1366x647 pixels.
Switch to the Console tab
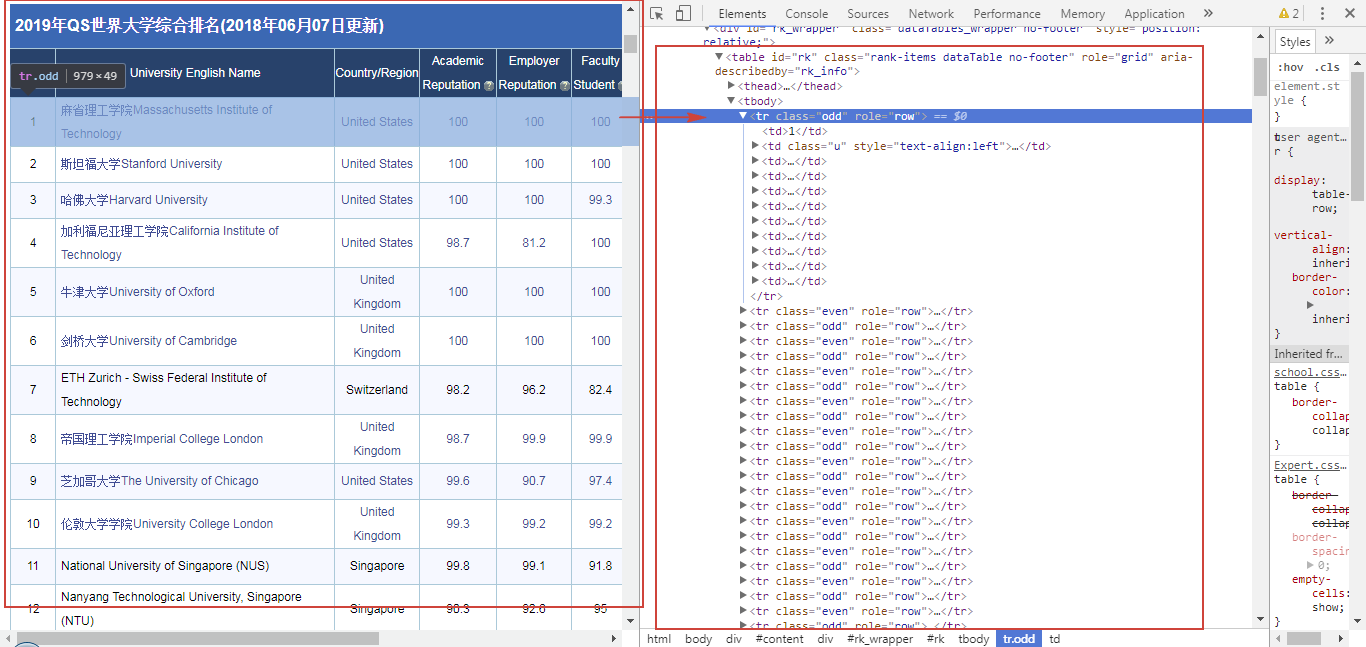click(806, 14)
